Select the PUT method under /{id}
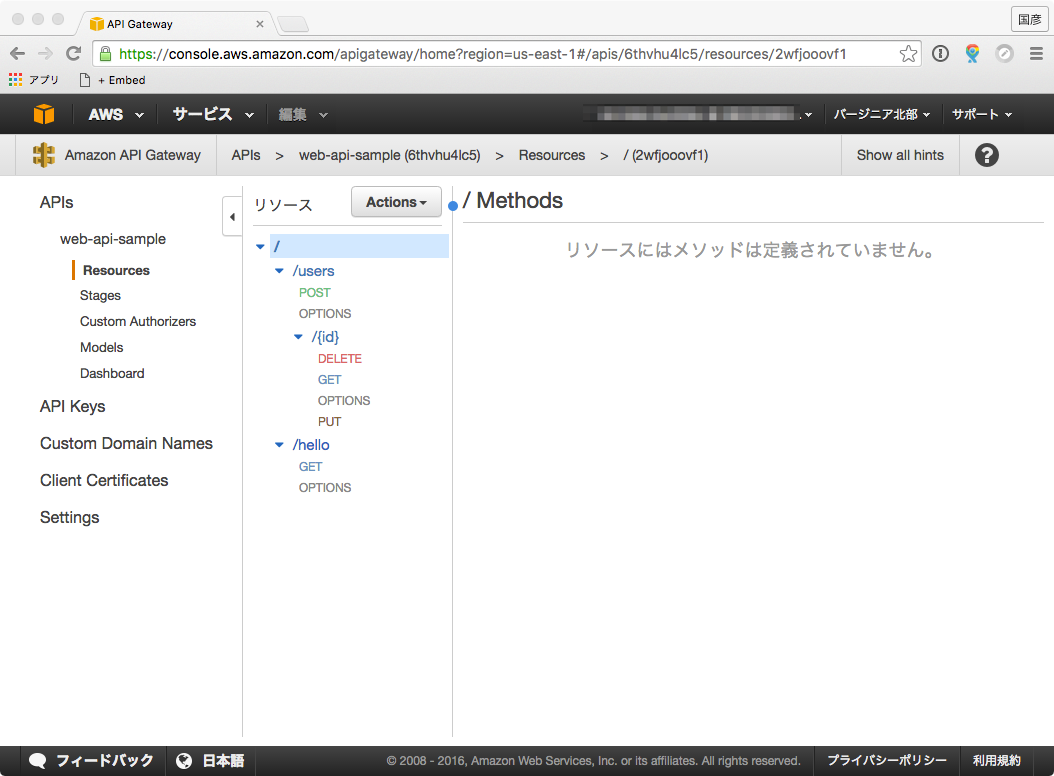Viewport: 1054px width, 776px height. click(x=329, y=422)
